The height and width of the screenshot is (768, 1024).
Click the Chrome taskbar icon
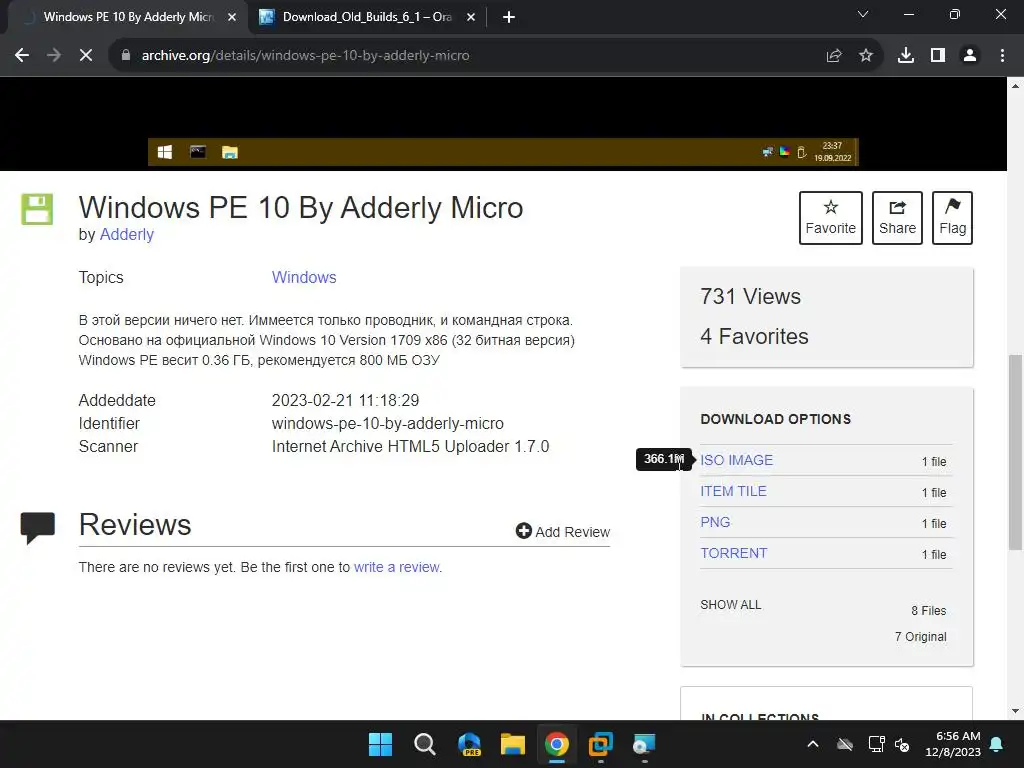pos(557,744)
